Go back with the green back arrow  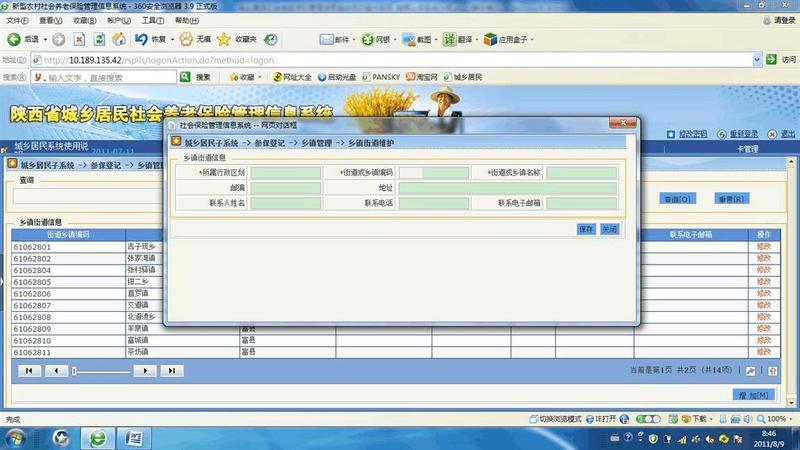(x=14, y=39)
